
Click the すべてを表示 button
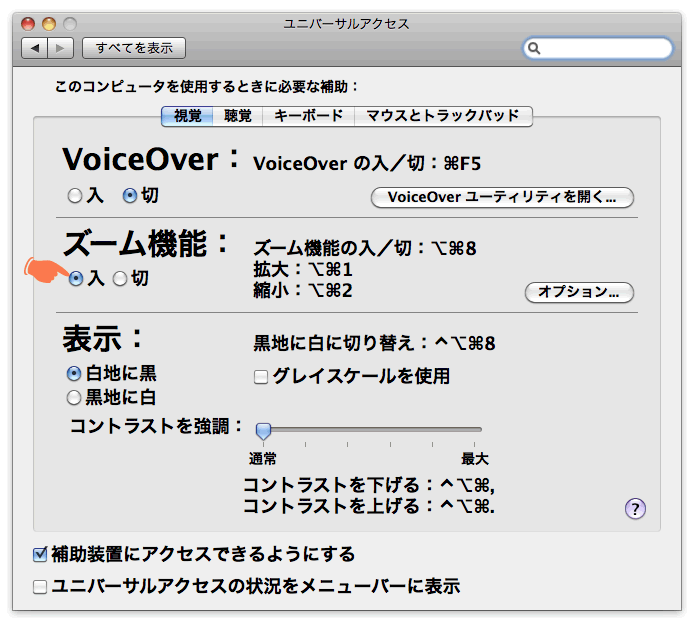134,48
